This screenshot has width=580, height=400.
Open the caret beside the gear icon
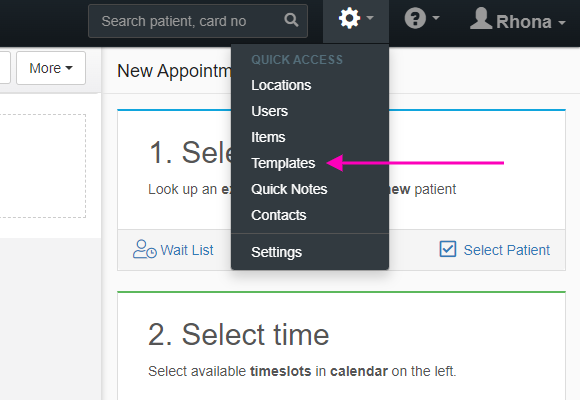[x=370, y=17]
